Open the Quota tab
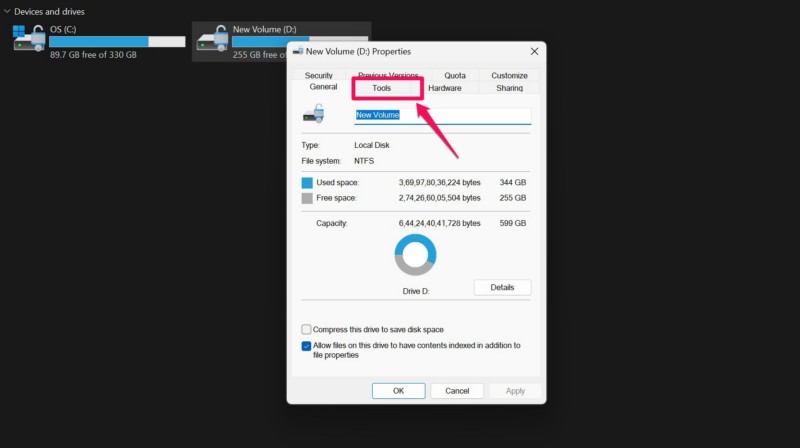800x448 pixels. coord(455,76)
